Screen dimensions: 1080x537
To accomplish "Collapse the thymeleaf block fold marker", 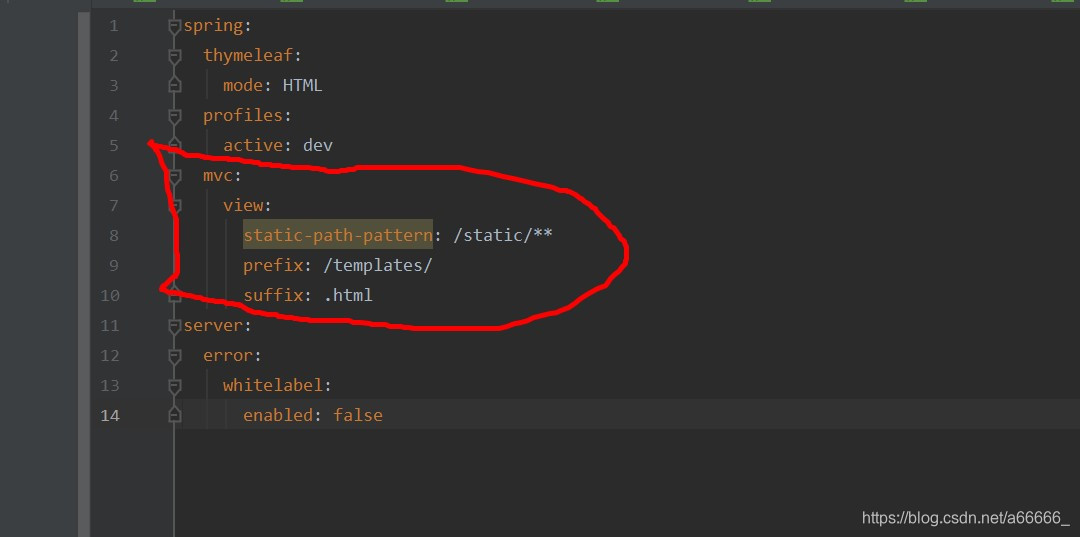I will coord(175,56).
